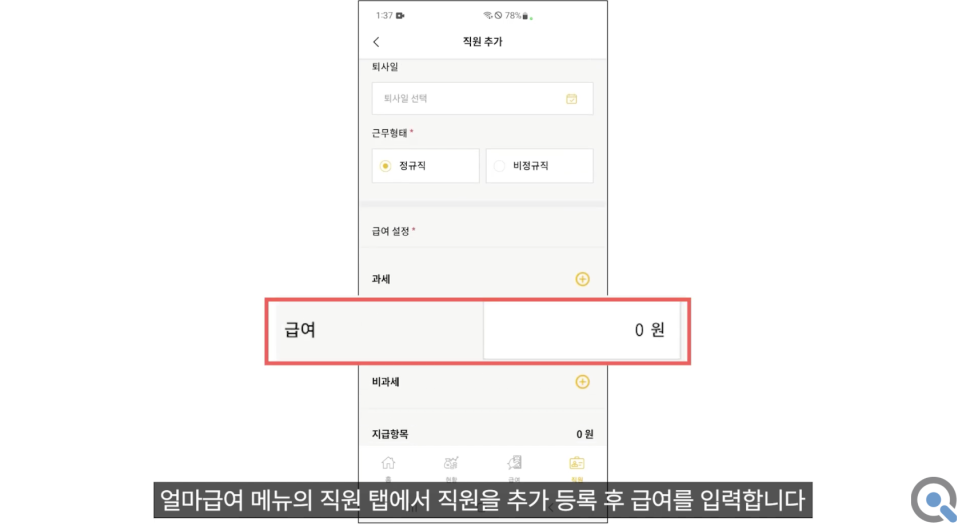The image size is (966, 526).
Task: Add a taxable item with 과세 plus icon
Action: [x=582, y=279]
